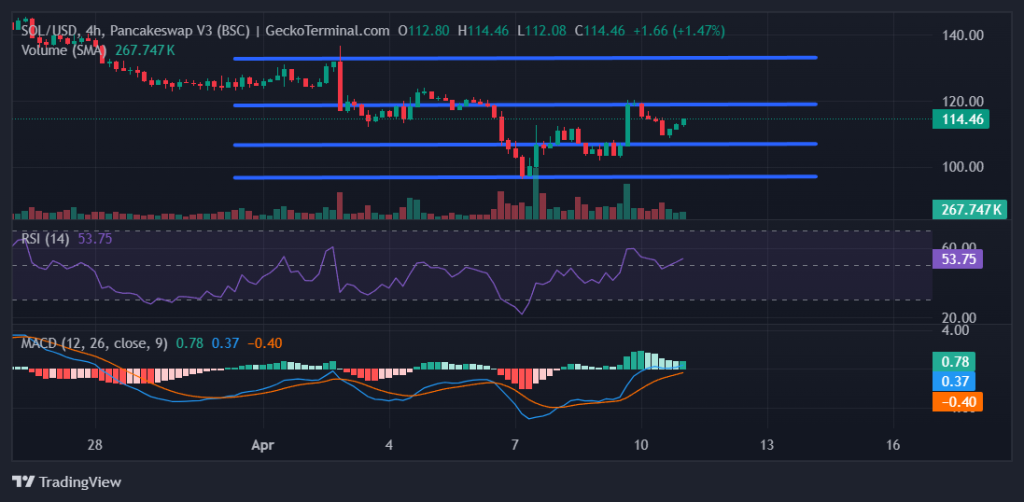This screenshot has height=502, width=1024.
Task: Select the MACD (12, 26, close, 9) legend
Action: point(92,343)
